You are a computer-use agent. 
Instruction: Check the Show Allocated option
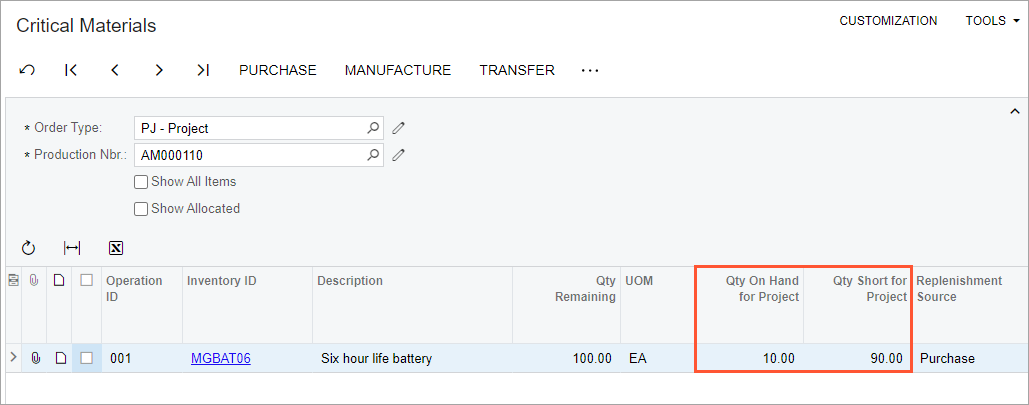tap(141, 209)
